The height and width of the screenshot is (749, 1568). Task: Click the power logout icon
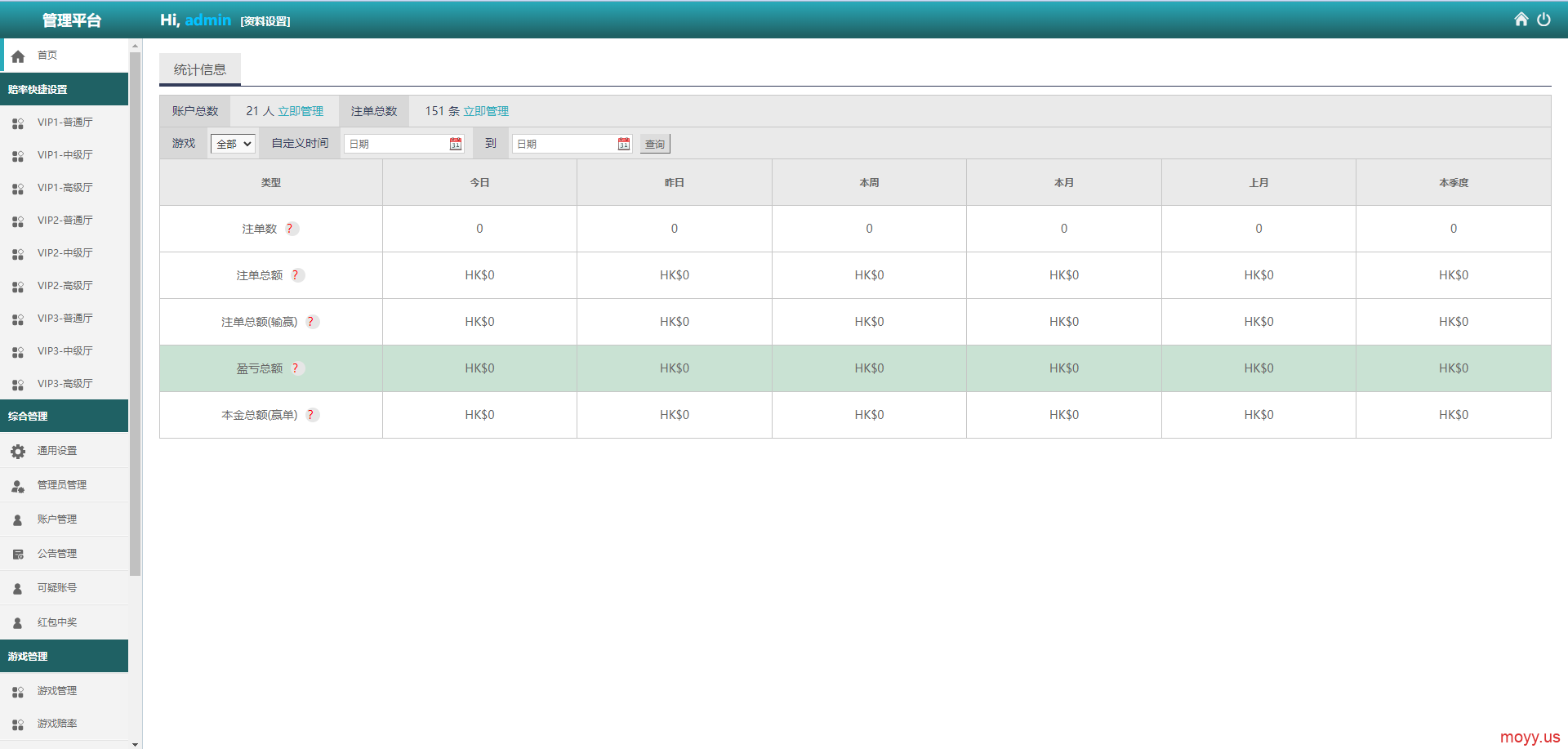[1543, 19]
